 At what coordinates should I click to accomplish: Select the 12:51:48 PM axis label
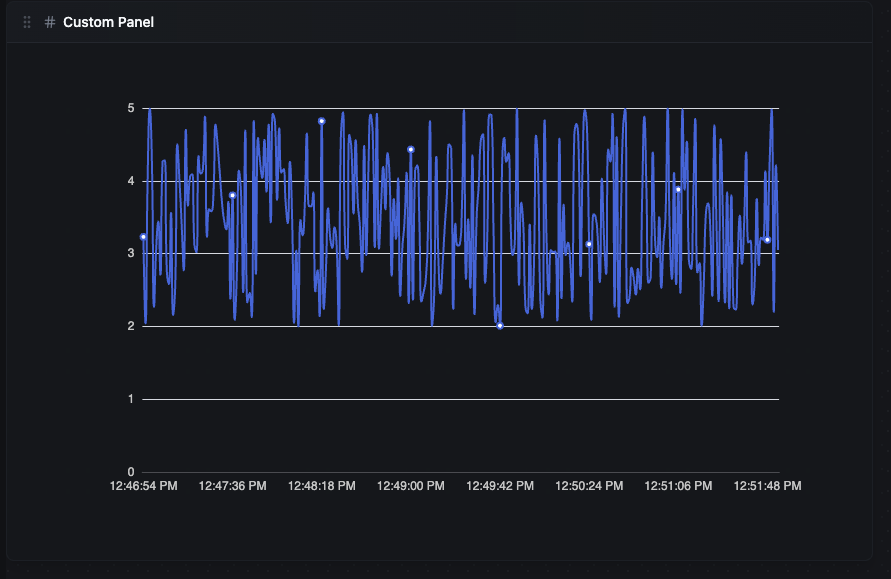[x=766, y=485]
